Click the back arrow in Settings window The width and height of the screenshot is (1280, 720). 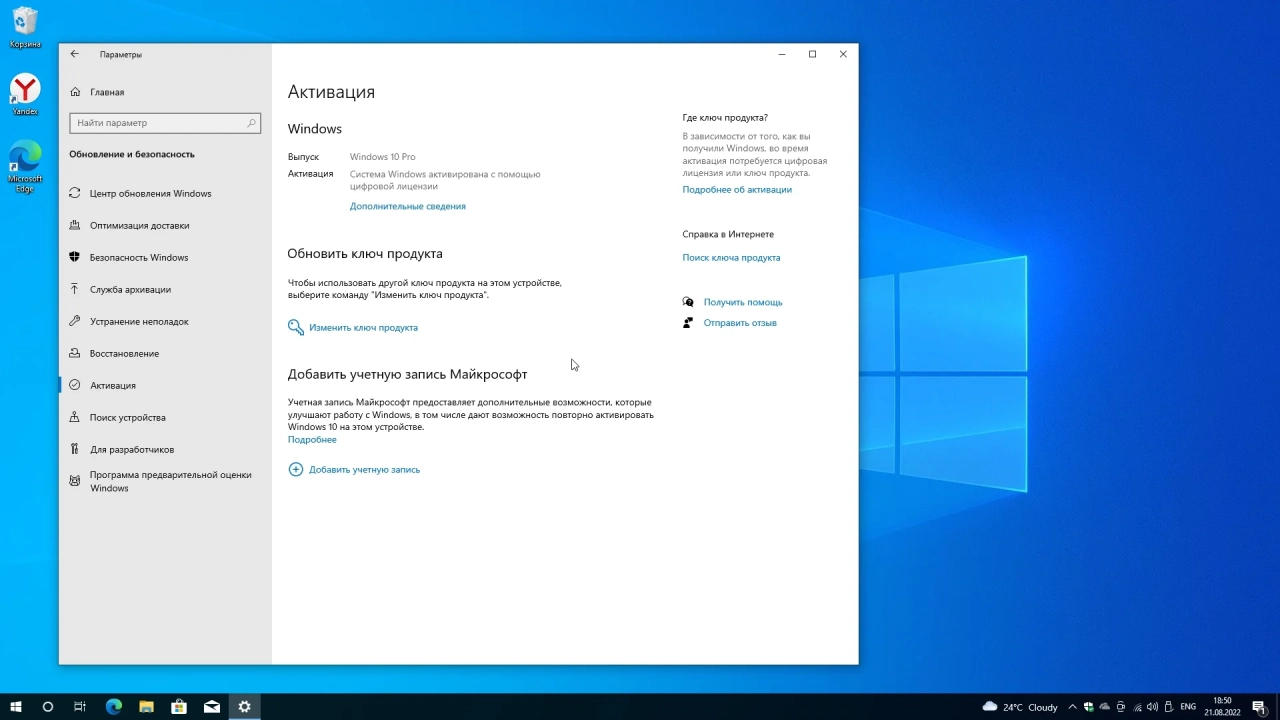[74, 54]
